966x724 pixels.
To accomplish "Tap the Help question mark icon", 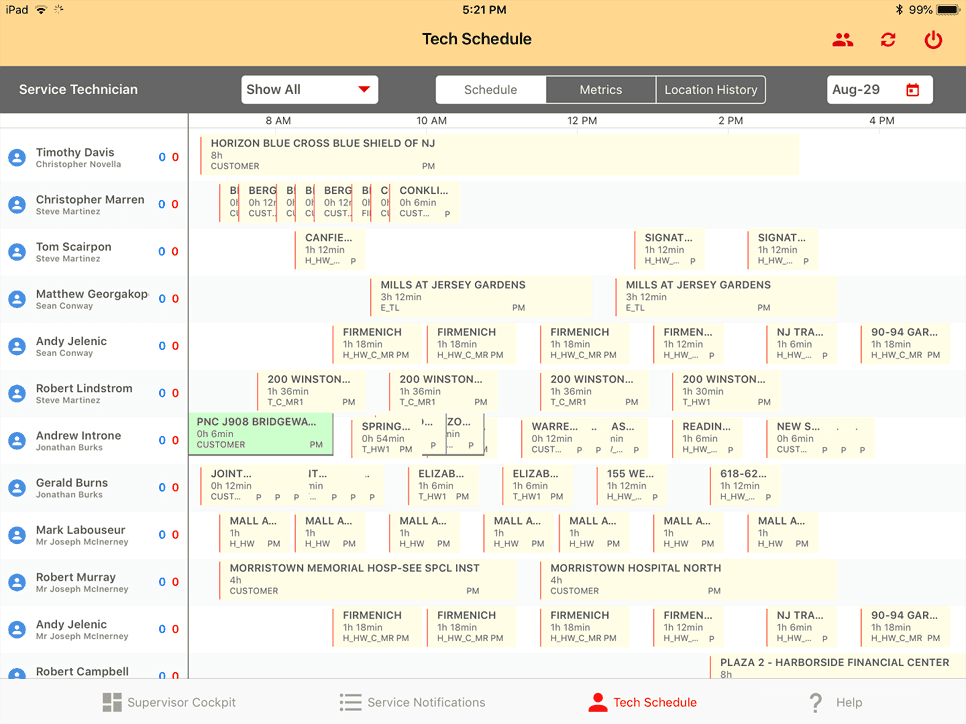I will tap(815, 702).
